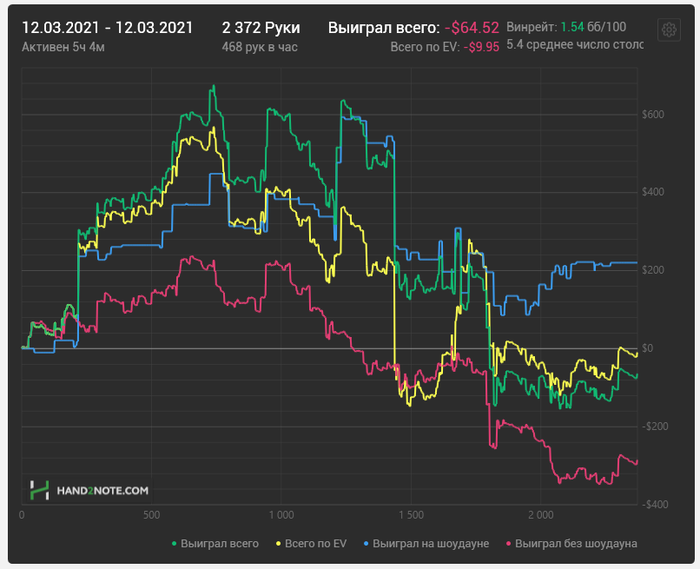
Task: Click the $400 y-axis label
Action: 653,192
